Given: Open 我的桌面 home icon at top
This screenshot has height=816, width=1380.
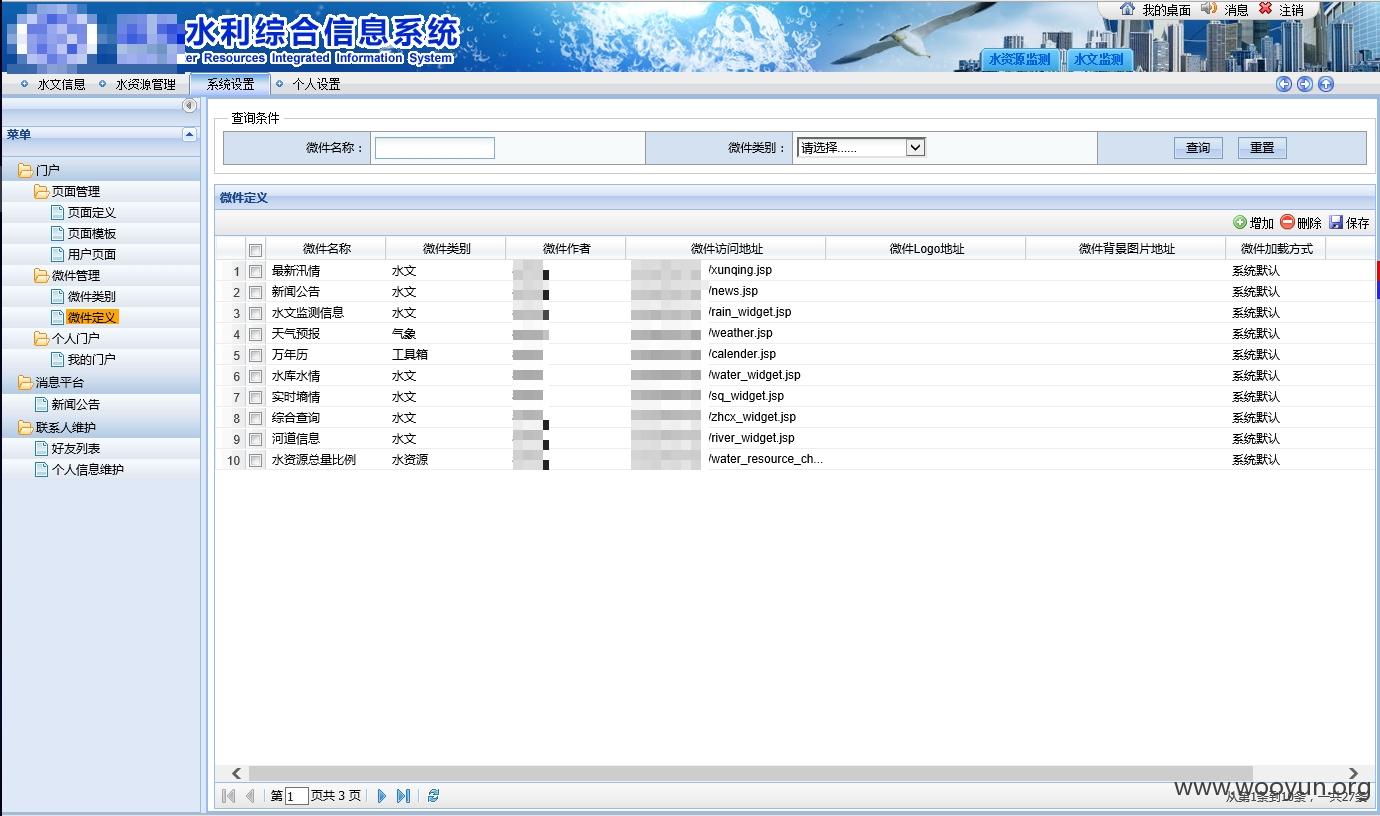Looking at the screenshot, I should [1128, 9].
